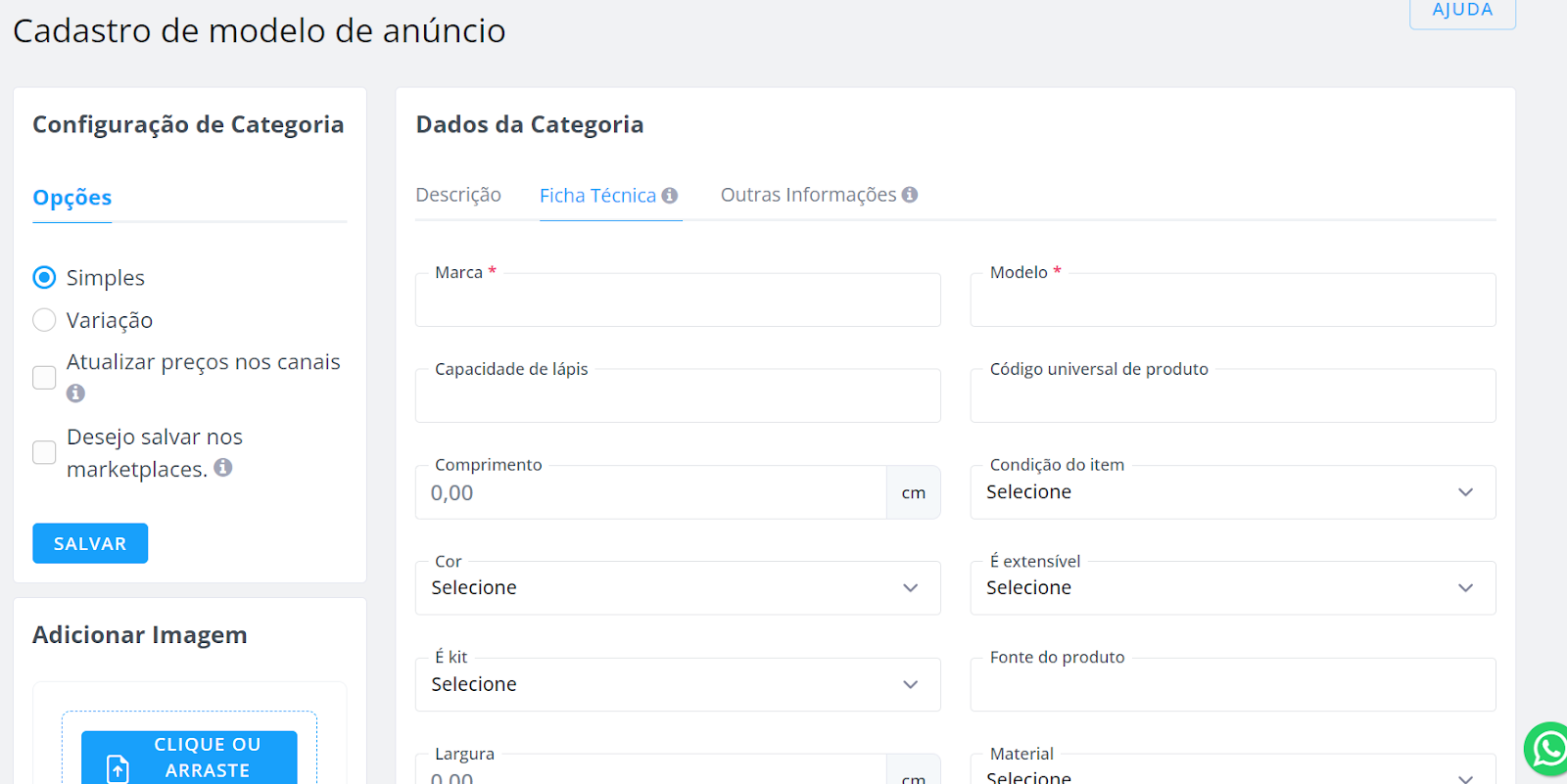This screenshot has width=1567, height=784.
Task: Click the Configuração de Categoria heading
Action: pos(188,124)
